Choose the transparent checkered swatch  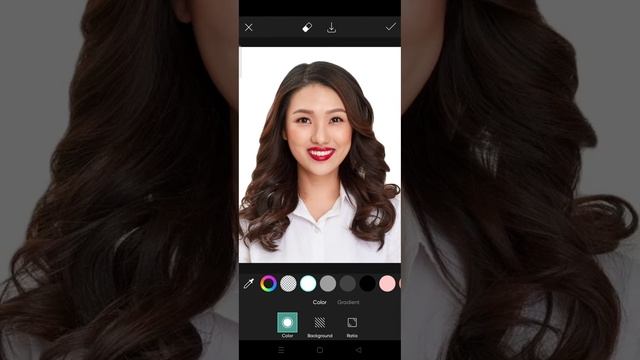tap(289, 283)
